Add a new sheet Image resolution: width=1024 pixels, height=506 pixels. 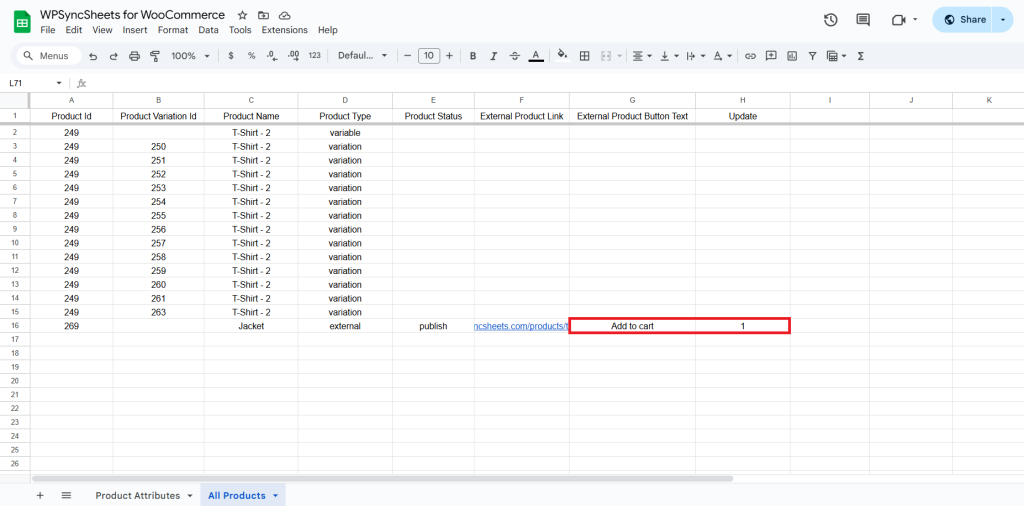pyautogui.click(x=40, y=496)
